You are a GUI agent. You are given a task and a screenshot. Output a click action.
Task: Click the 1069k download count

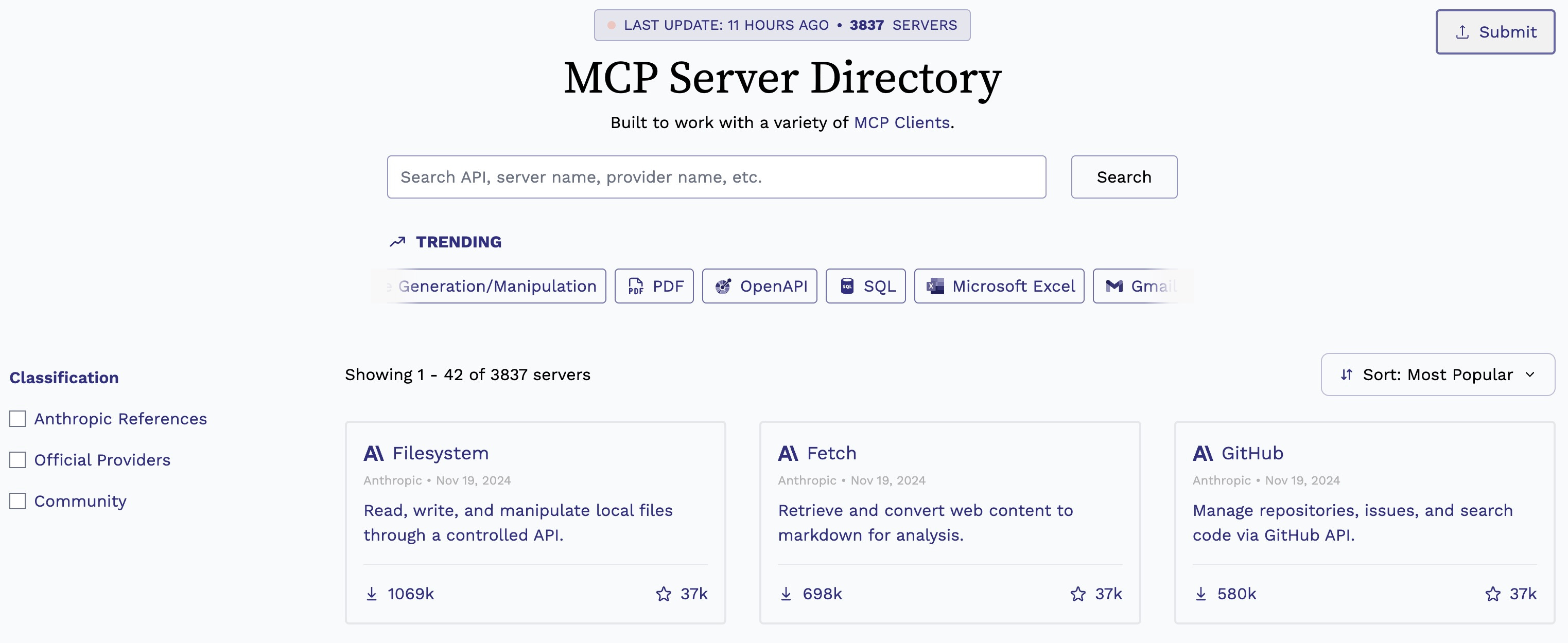click(x=410, y=594)
